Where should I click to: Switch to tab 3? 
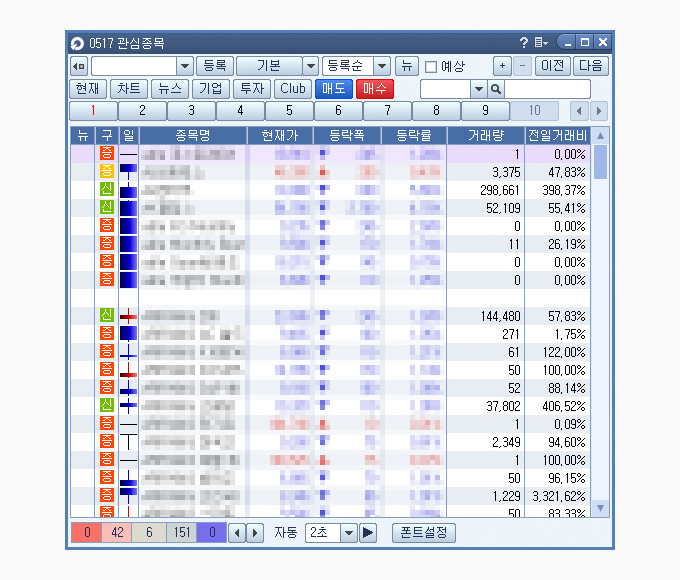pyautogui.click(x=191, y=111)
